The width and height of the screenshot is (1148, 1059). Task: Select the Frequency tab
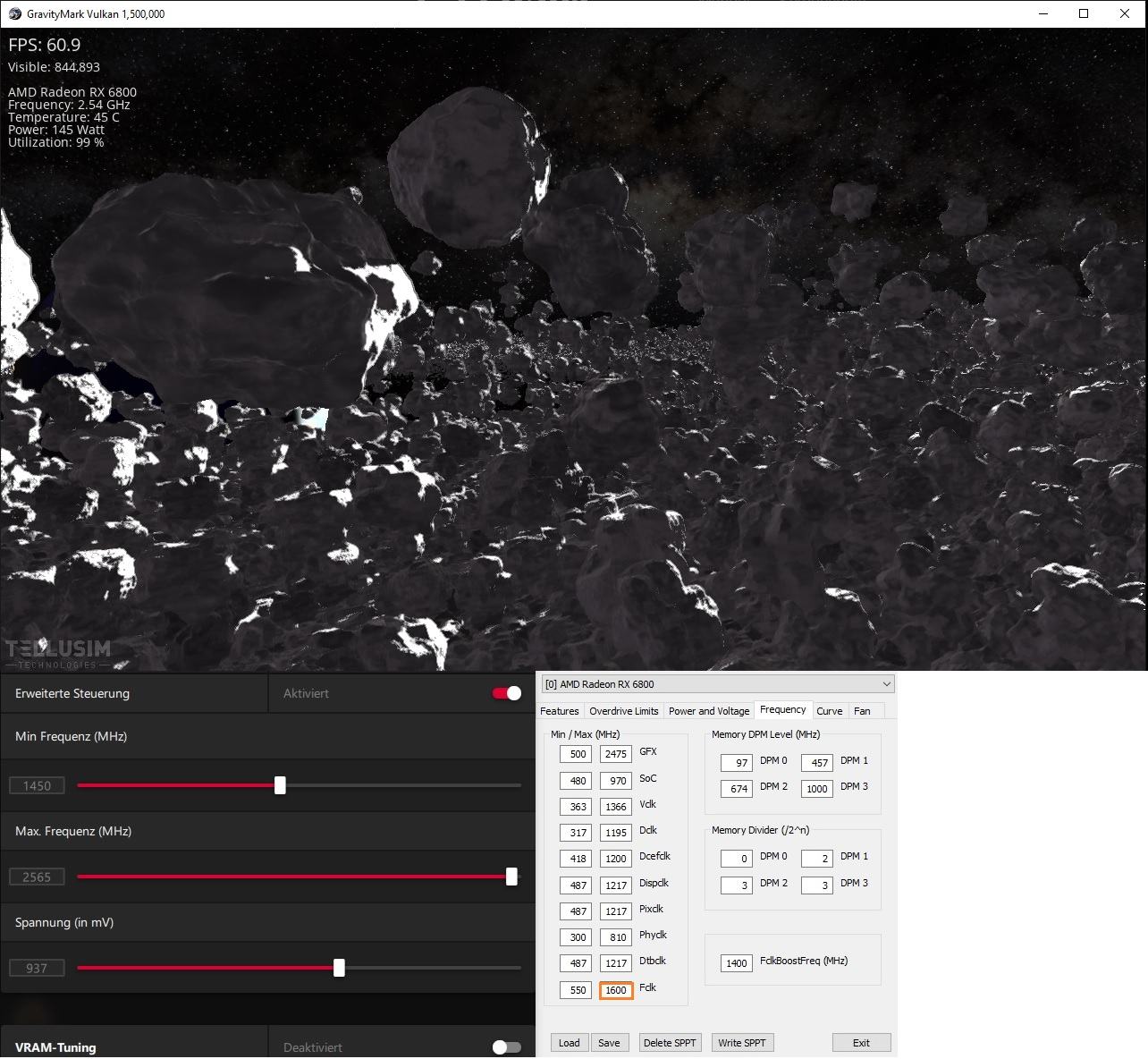(x=783, y=709)
